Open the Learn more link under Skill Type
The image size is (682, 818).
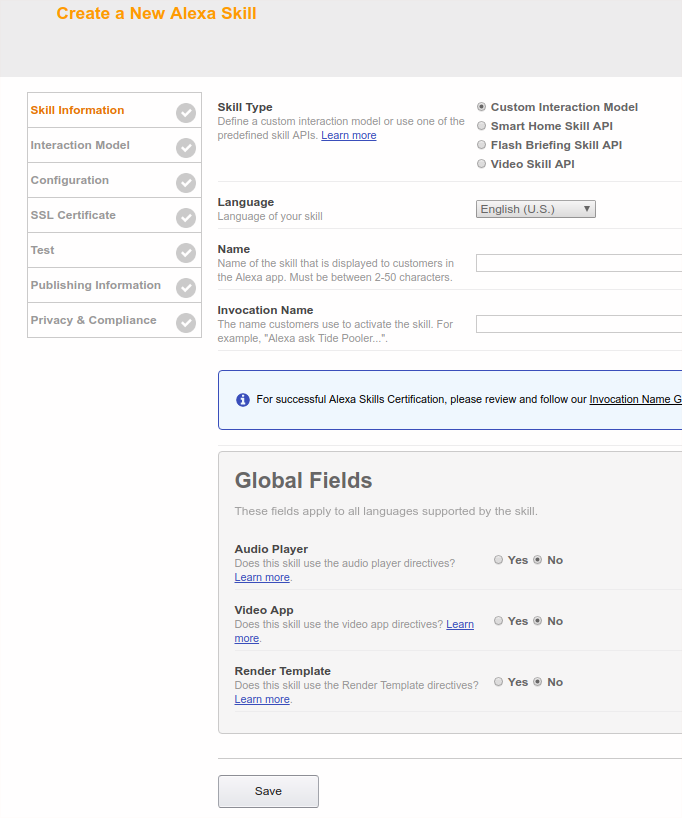pos(348,135)
